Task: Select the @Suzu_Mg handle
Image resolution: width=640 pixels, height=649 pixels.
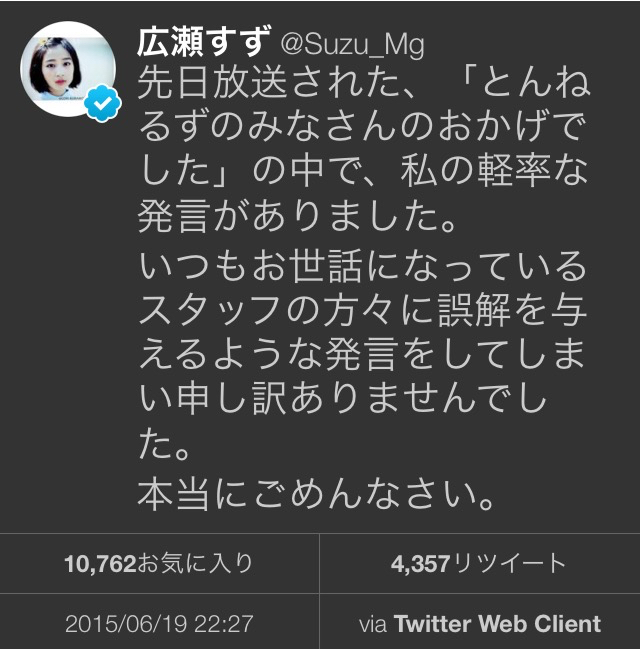Action: click(353, 45)
